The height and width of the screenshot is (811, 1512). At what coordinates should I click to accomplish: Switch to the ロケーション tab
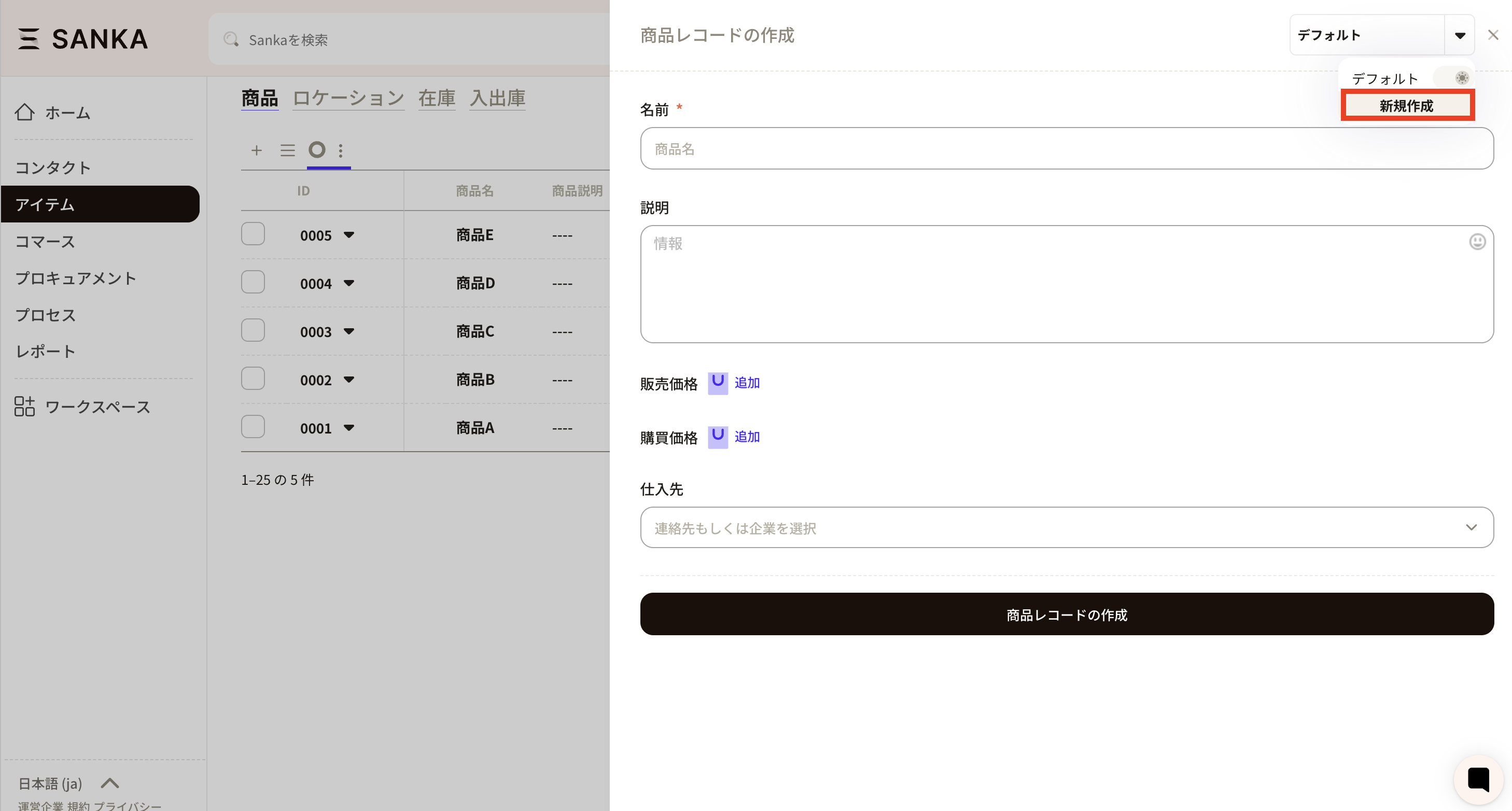coord(348,98)
